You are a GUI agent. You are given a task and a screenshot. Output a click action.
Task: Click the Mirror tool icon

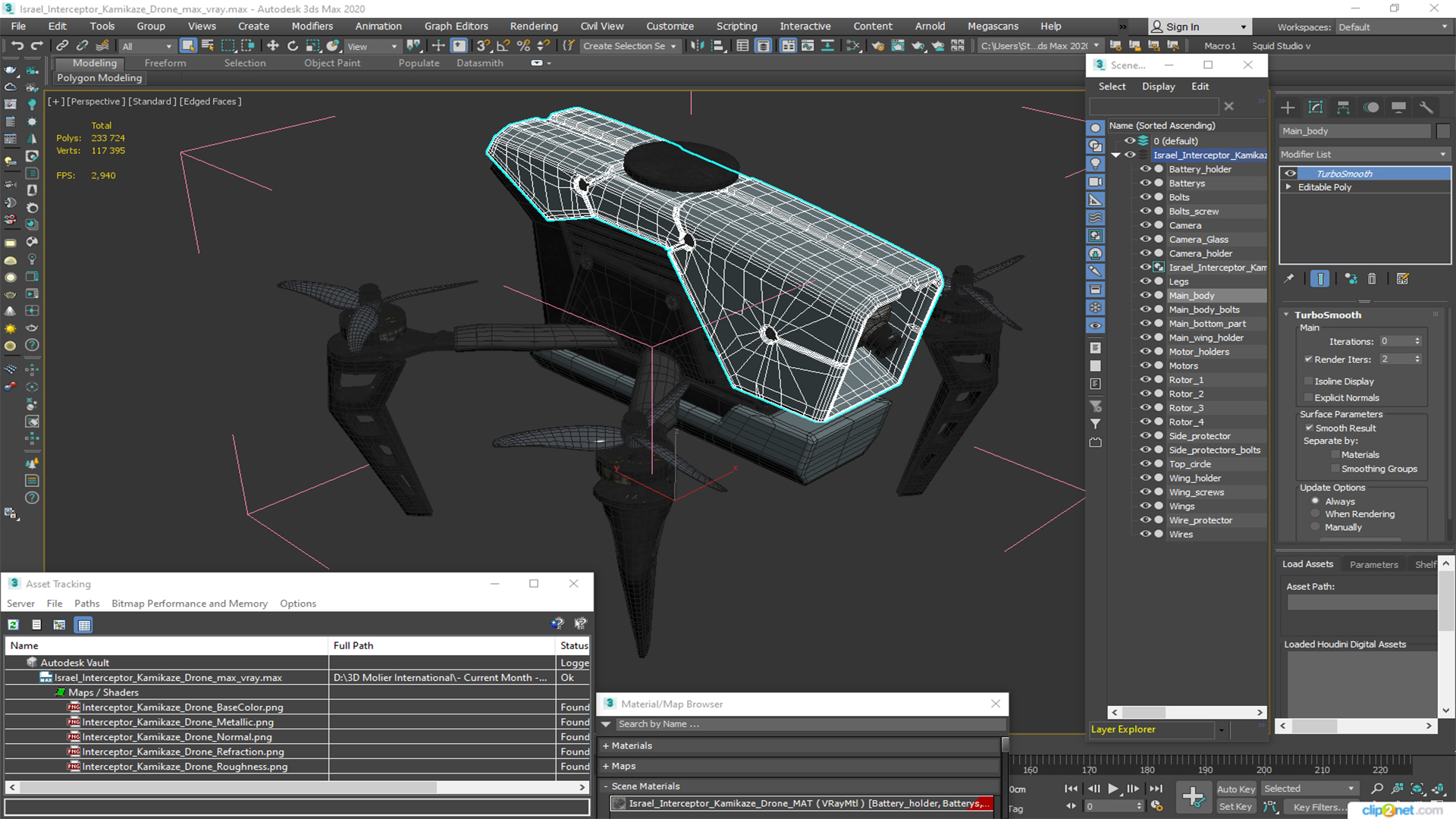[x=698, y=45]
